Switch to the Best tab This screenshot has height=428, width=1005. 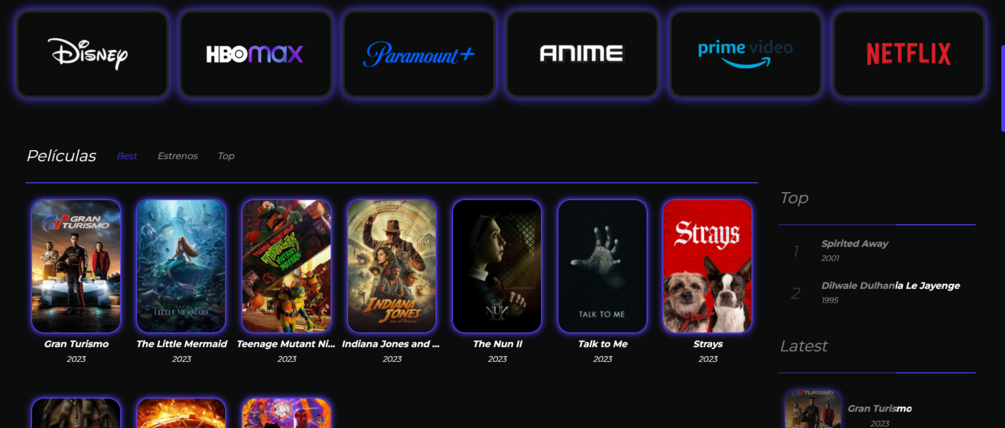point(127,156)
